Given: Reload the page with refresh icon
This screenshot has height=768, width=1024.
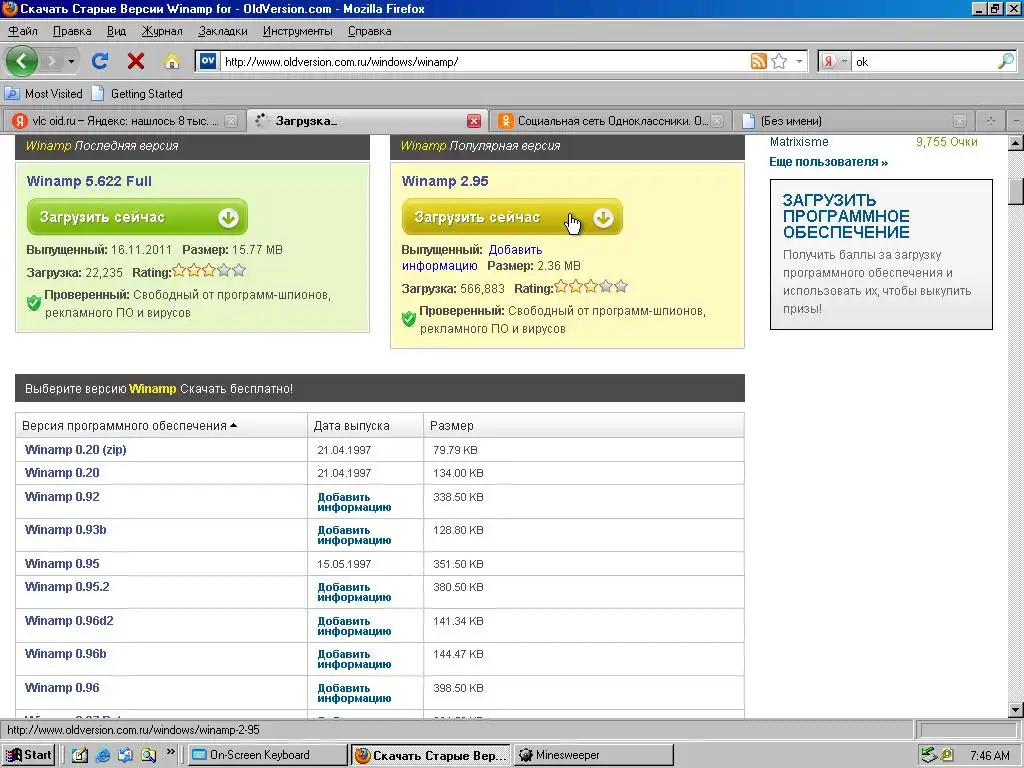Looking at the screenshot, I should coord(100,61).
